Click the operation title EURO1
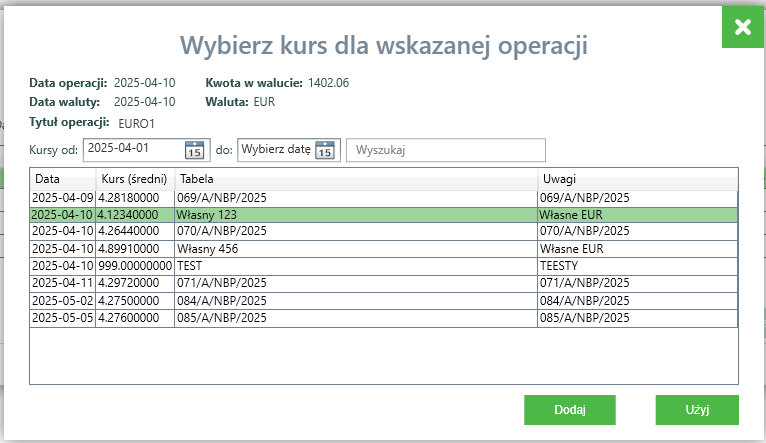The image size is (766, 443). coord(136,124)
